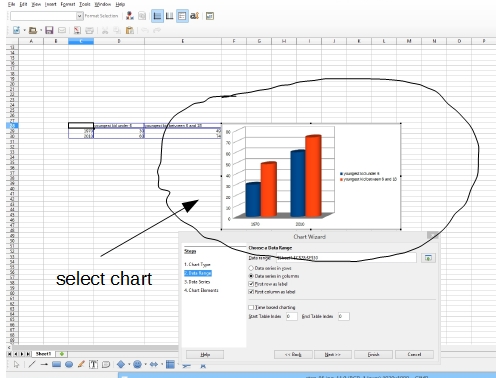
Task: Click the Paste clipboard icon
Action: 130,30
